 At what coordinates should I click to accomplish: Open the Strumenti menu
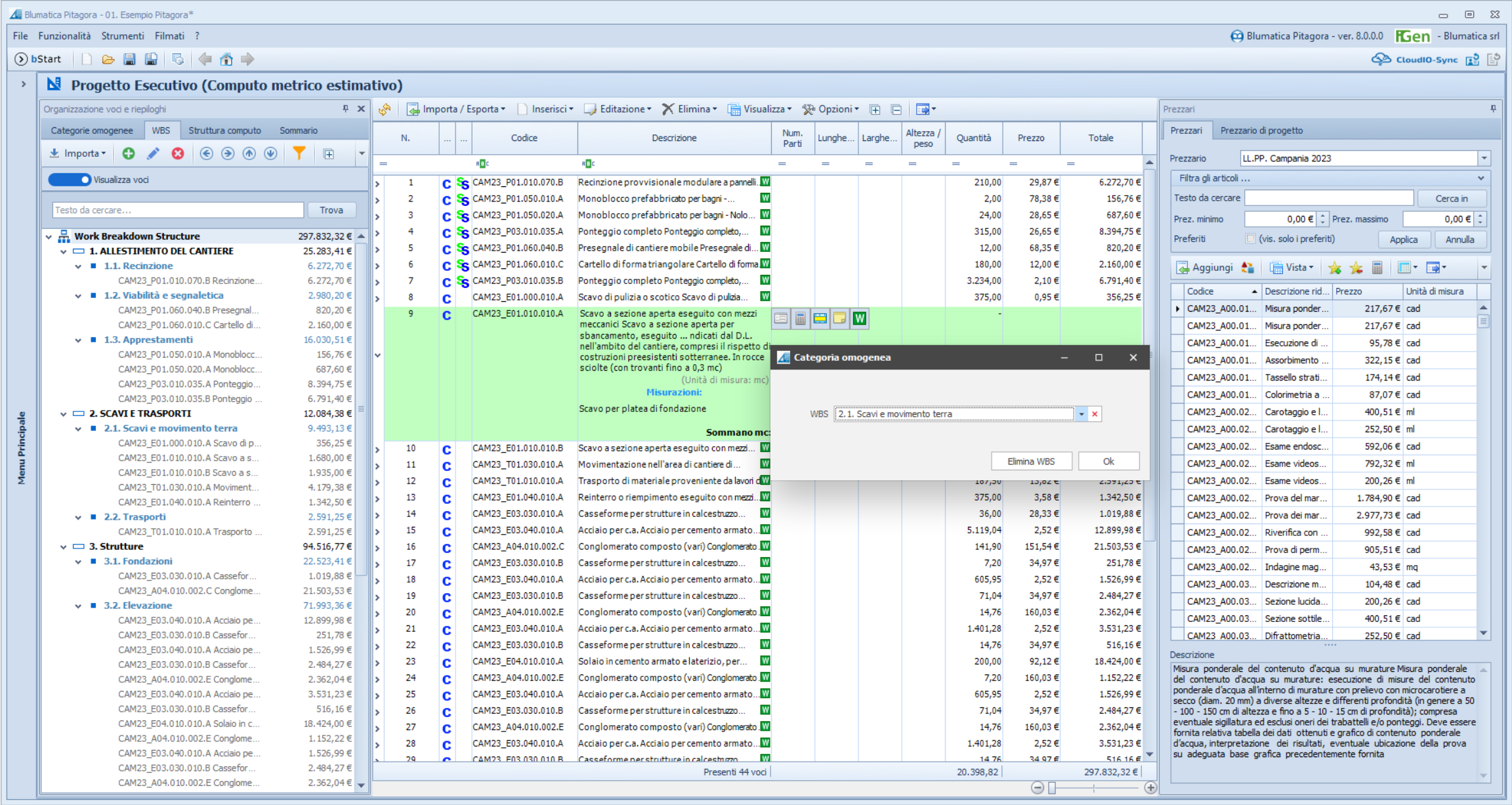[x=123, y=36]
